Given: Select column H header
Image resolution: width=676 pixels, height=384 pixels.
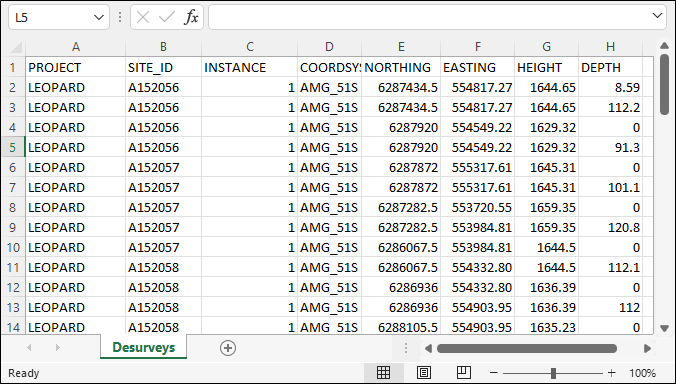Looking at the screenshot, I should tap(610, 47).
